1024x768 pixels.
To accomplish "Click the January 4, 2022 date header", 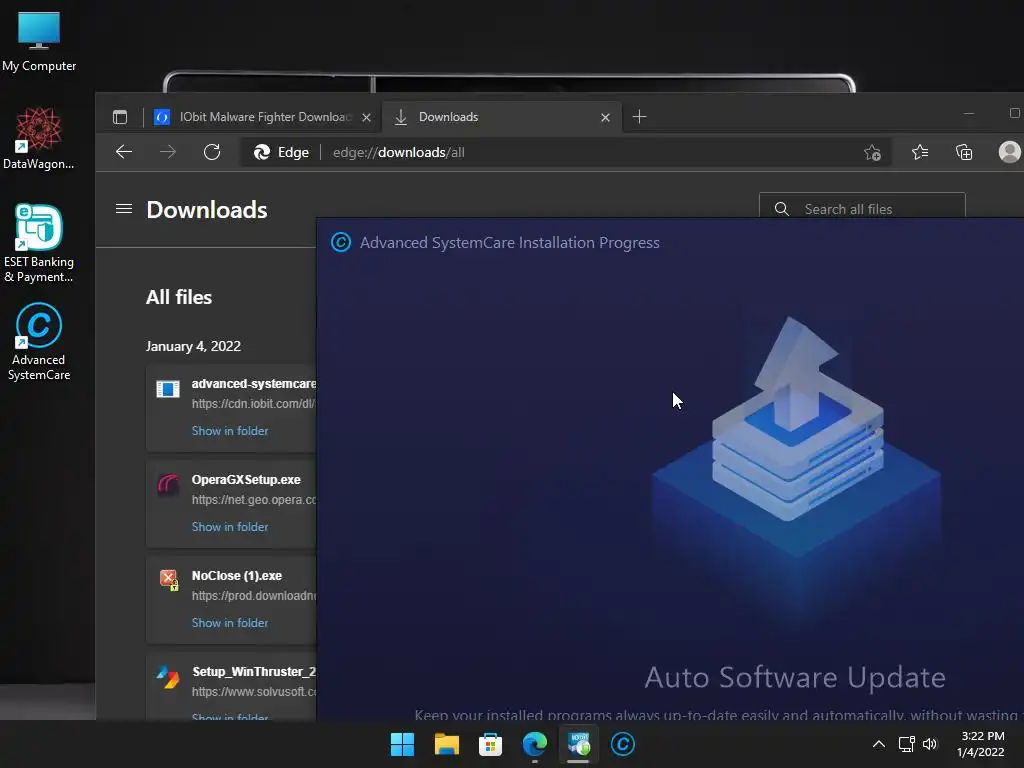I will point(193,346).
